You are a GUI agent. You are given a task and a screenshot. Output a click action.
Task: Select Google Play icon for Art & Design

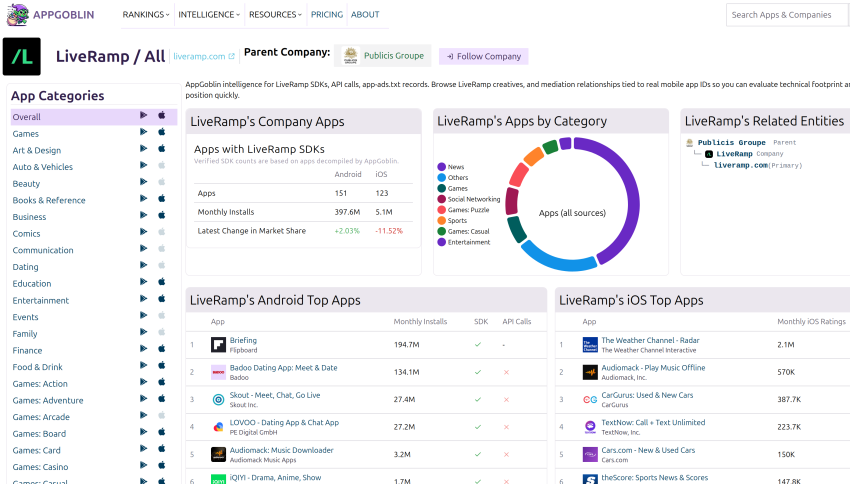click(144, 149)
